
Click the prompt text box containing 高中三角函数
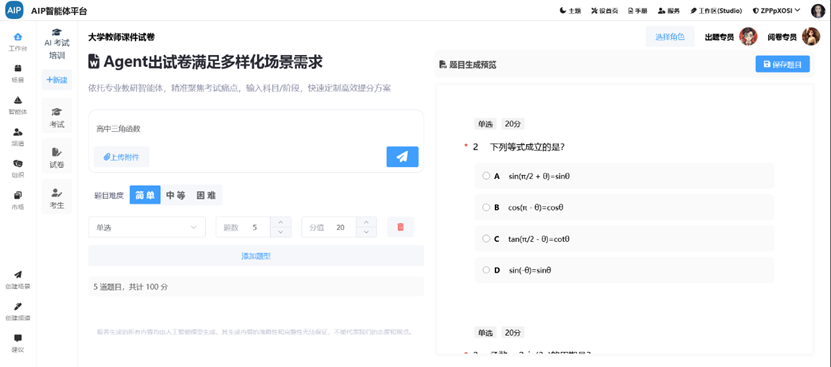[256, 128]
